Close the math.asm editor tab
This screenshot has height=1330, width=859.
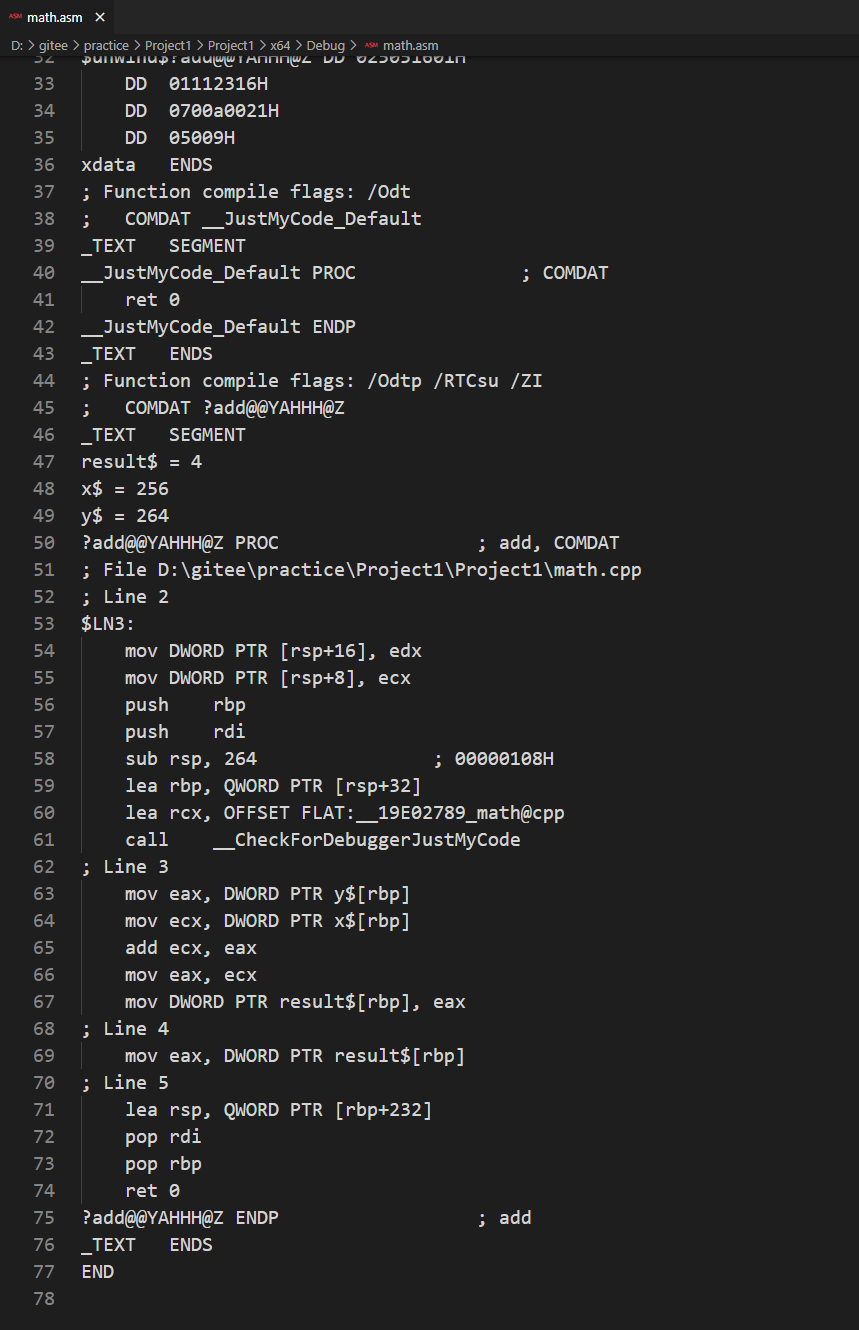[x=100, y=17]
